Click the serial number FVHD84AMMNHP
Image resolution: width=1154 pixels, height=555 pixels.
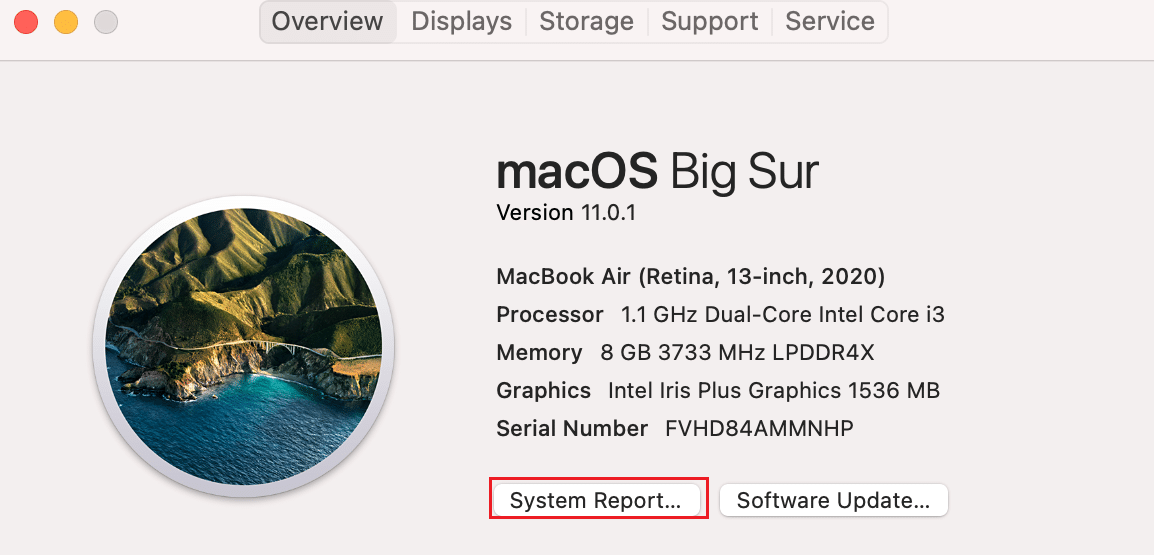759,429
